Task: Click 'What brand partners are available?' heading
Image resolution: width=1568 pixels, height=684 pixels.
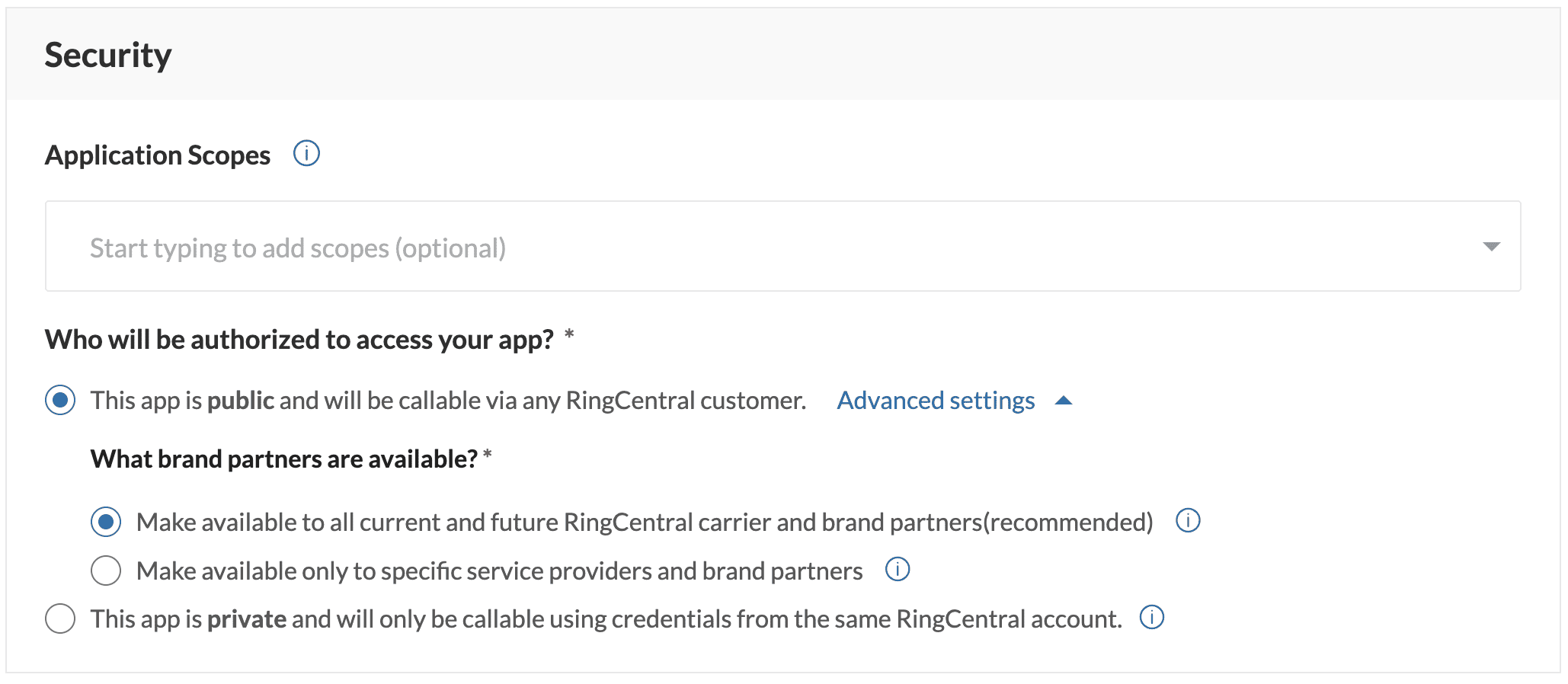Action: point(284,459)
